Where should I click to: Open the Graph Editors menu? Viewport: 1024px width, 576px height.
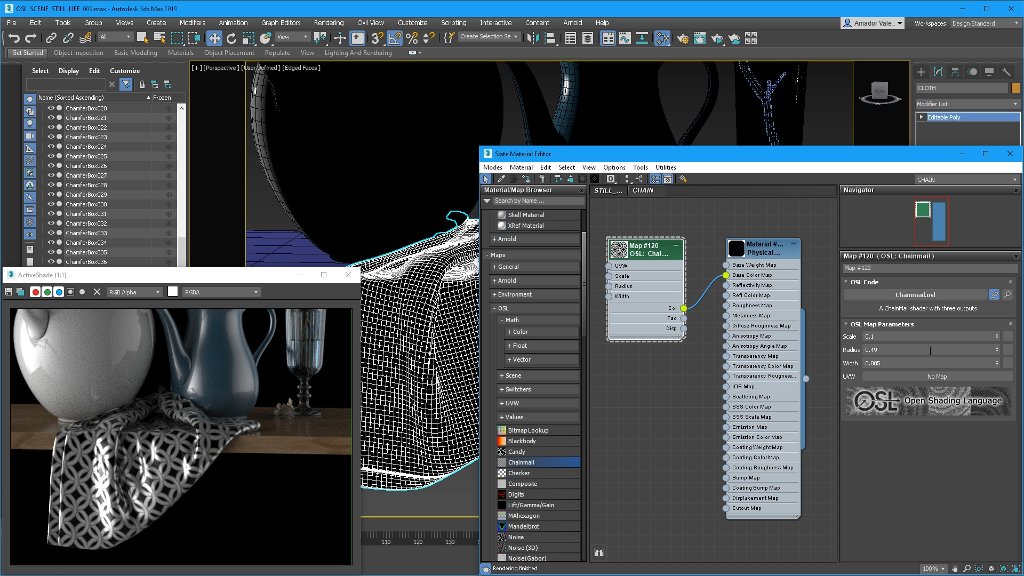pos(281,22)
